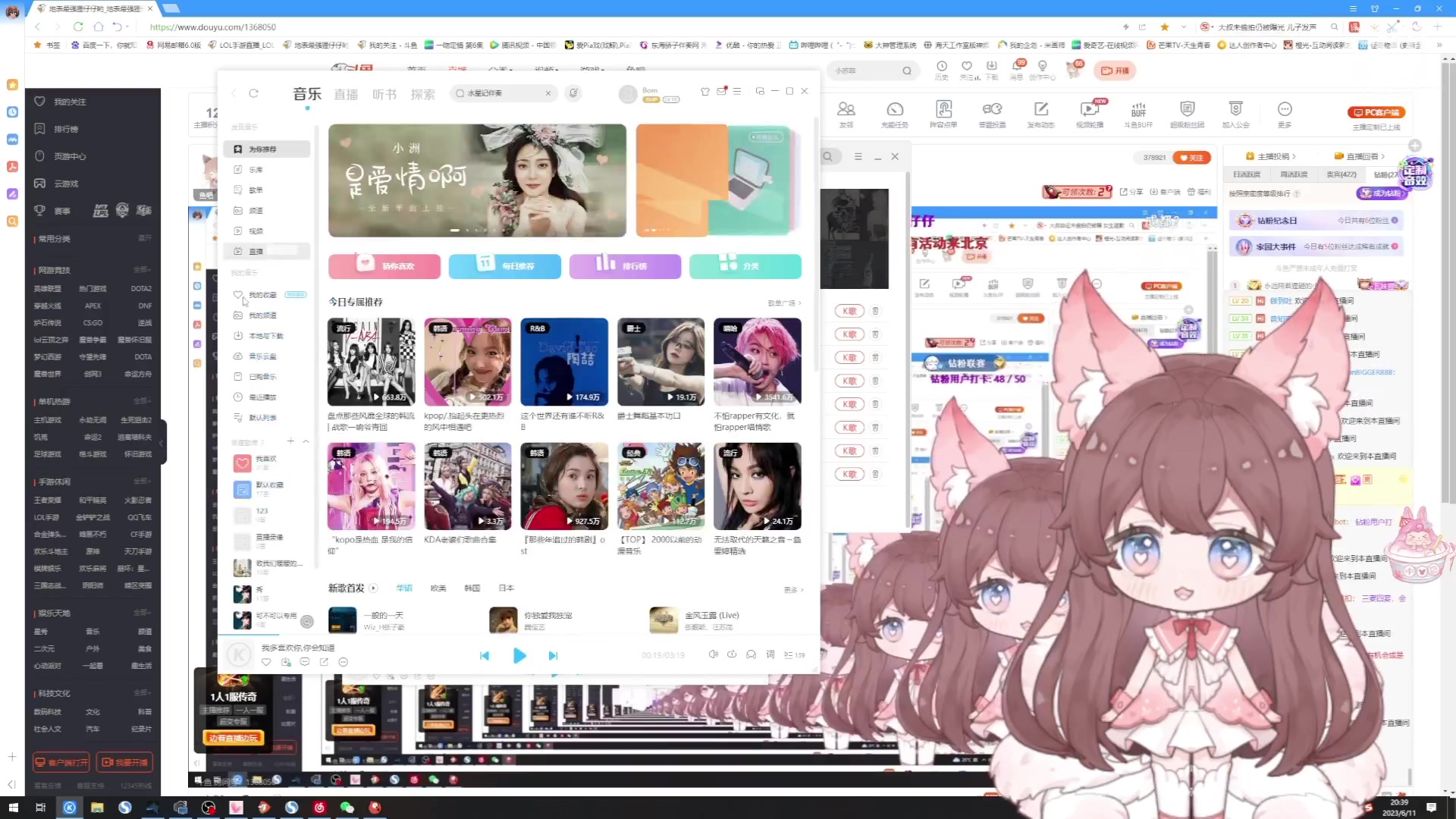This screenshot has width=1456, height=819.
Task: Add a new self-built playlist
Action: pyautogui.click(x=290, y=441)
